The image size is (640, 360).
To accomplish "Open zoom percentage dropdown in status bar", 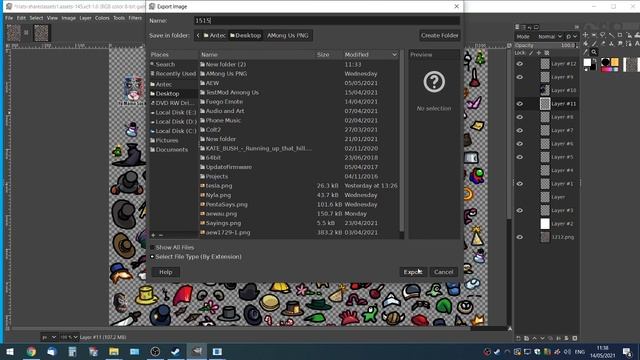I will 69,337.
